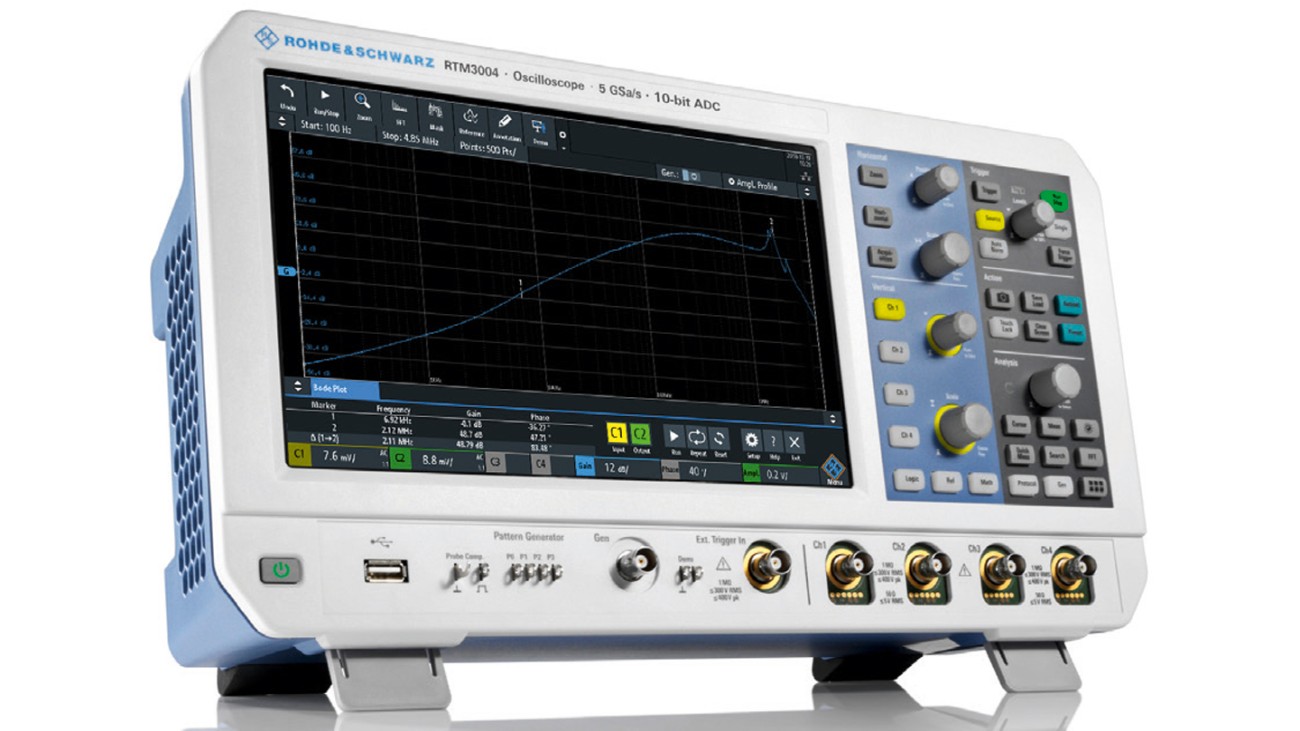Tap the small toolbar settings circle beside Demo
The width and height of the screenshot is (1300, 731).
tap(562, 134)
